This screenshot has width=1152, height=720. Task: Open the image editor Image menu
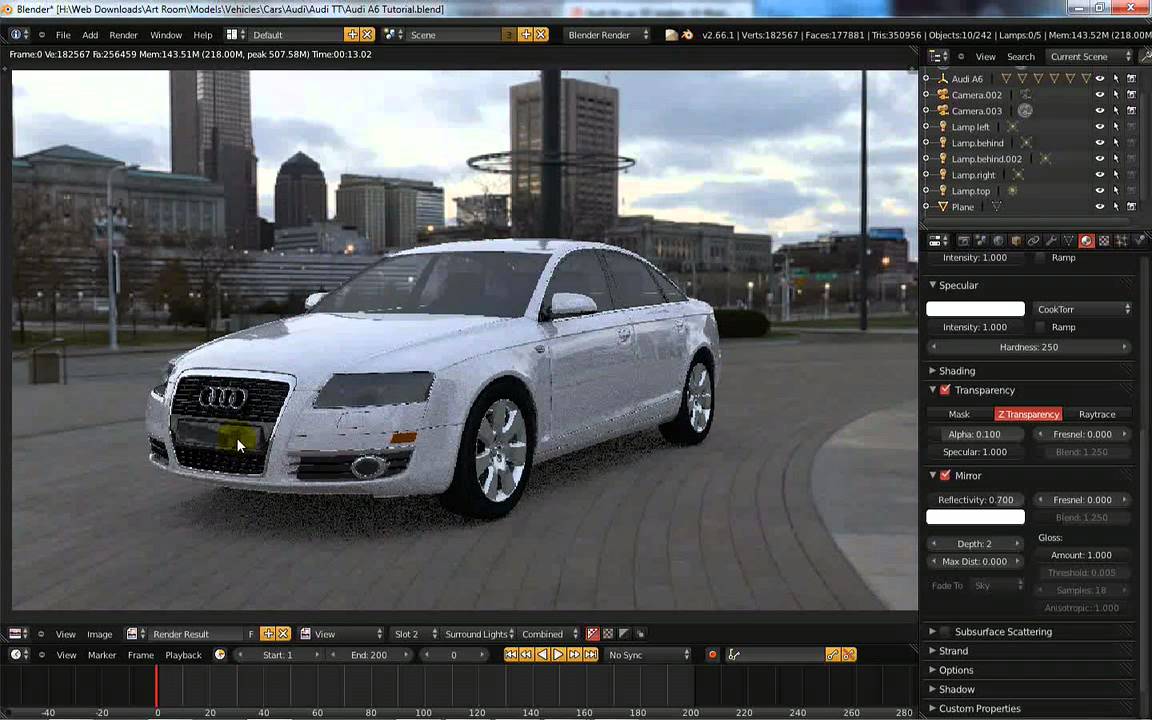100,634
